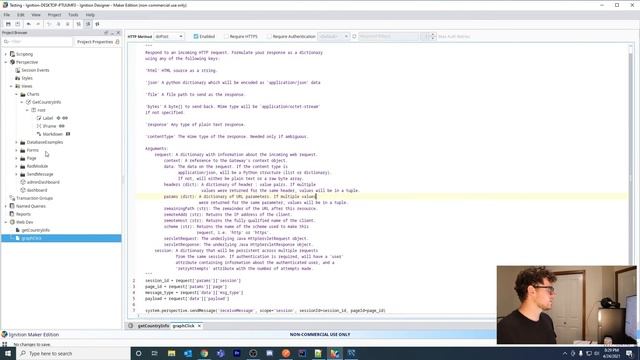The height and width of the screenshot is (360, 640).
Task: Collapse the Web Dev tree node
Action: (x=6, y=222)
